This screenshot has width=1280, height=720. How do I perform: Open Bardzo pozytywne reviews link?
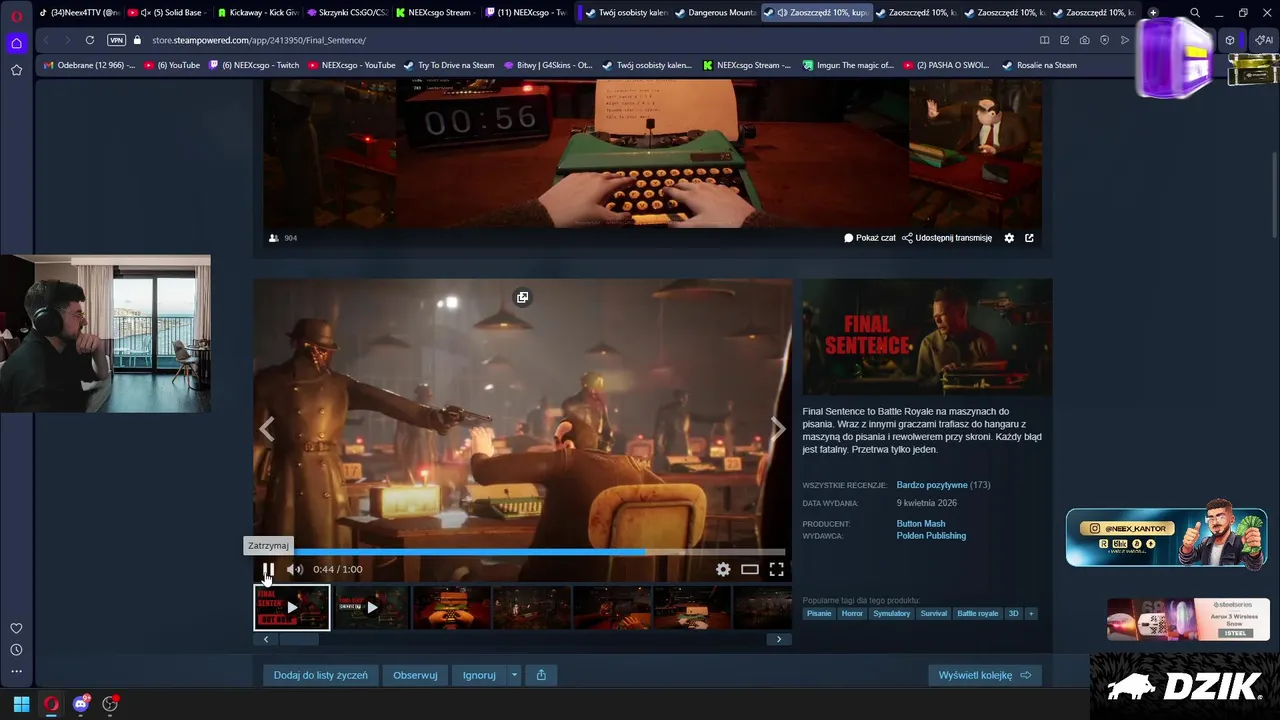pyautogui.click(x=932, y=485)
